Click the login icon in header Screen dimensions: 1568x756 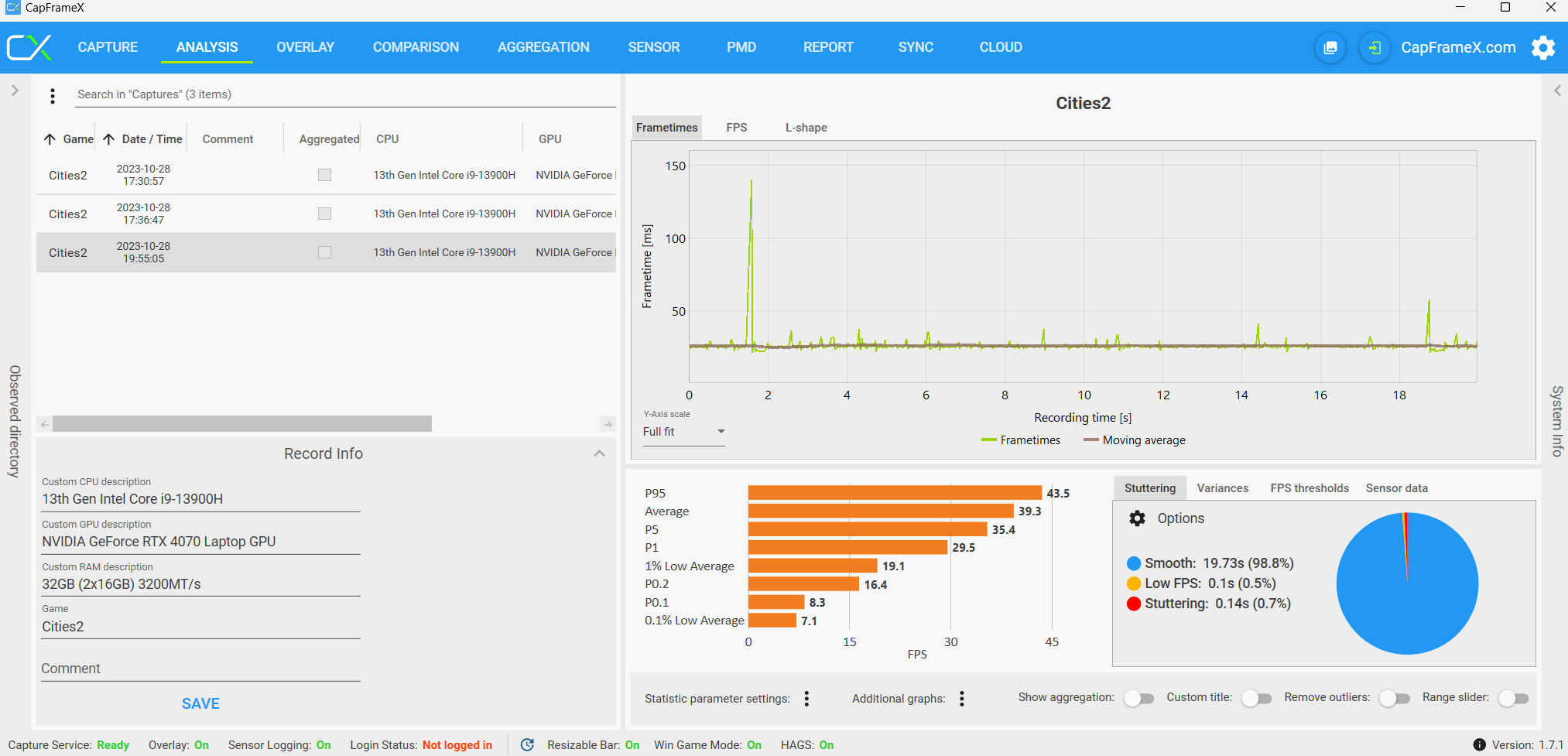click(x=1375, y=48)
